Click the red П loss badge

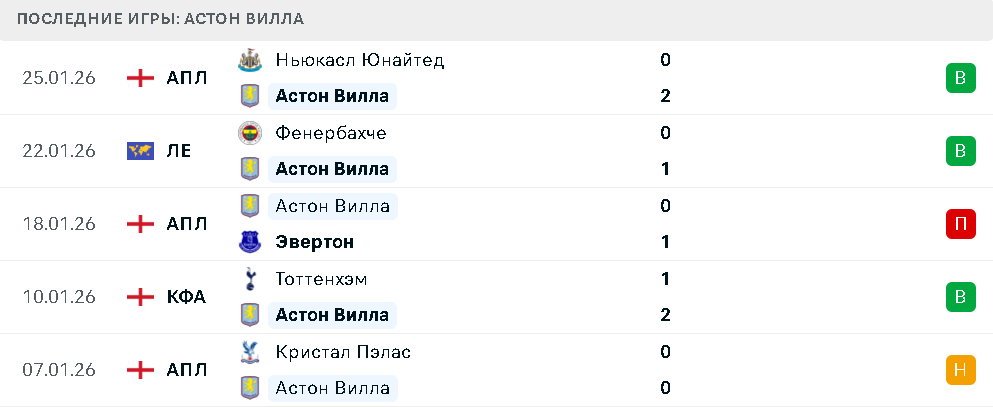960,224
